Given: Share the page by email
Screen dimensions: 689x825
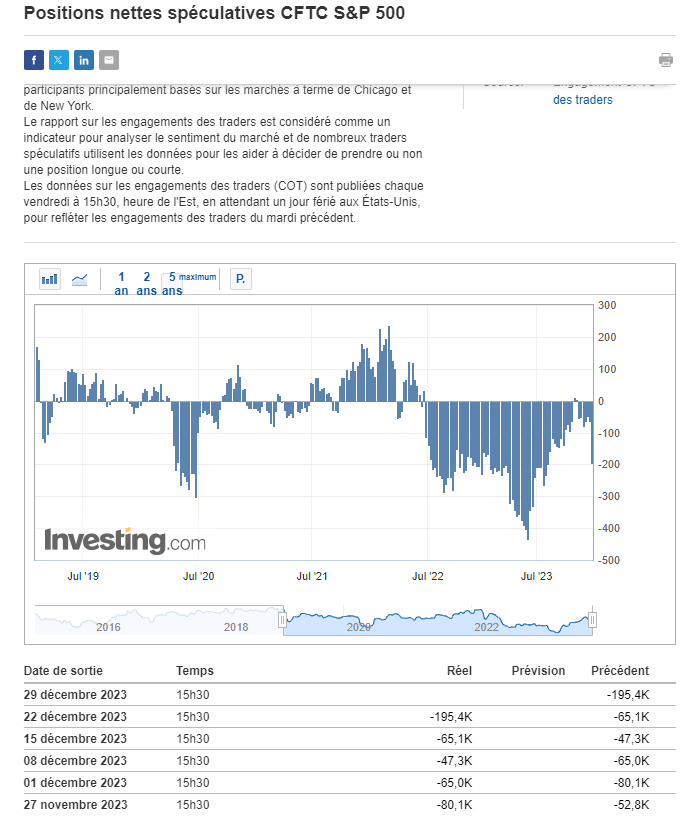Looking at the screenshot, I should click(109, 60).
